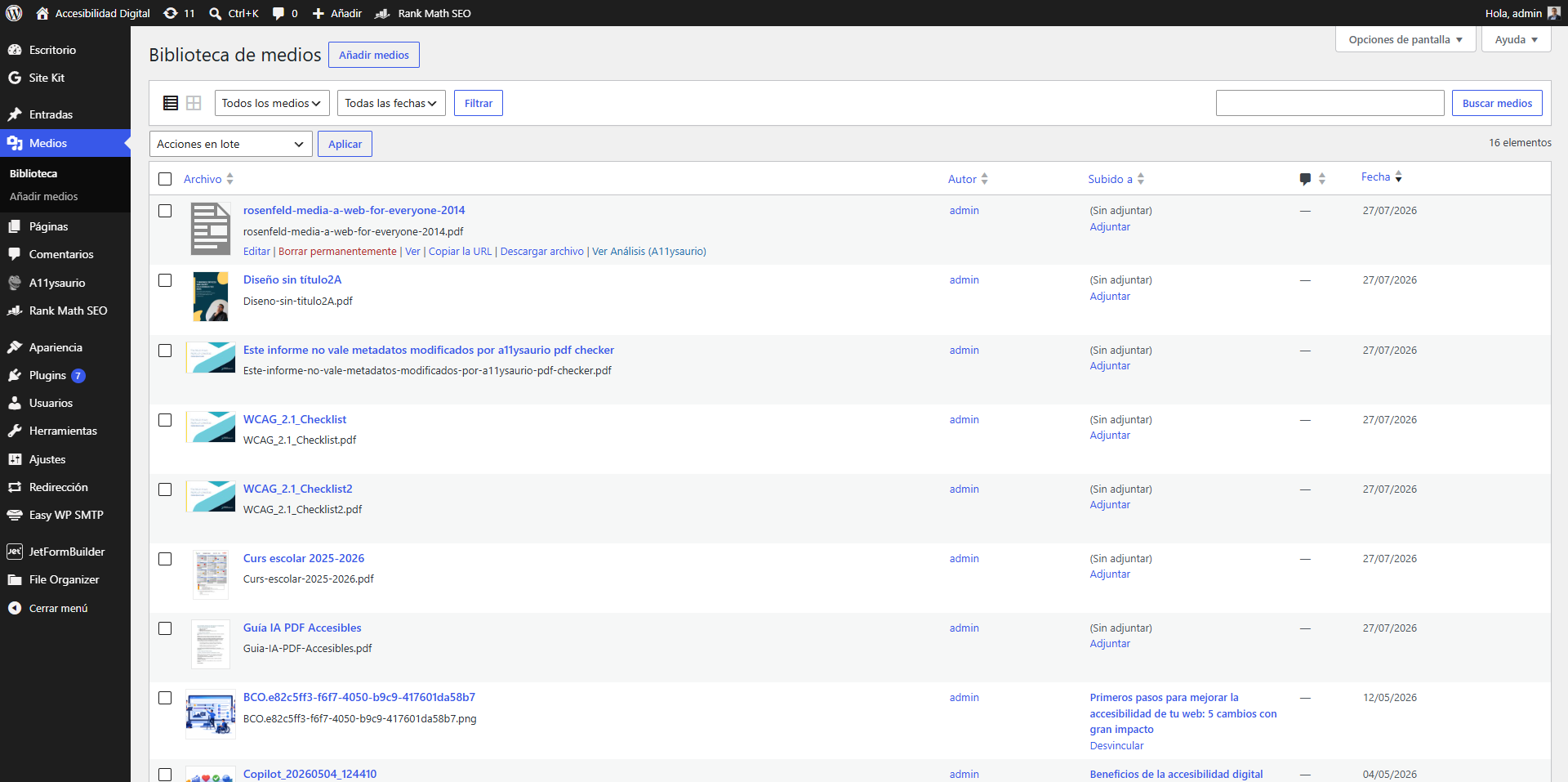
Task: Open Páginas in the sidebar
Action: [x=65, y=226]
